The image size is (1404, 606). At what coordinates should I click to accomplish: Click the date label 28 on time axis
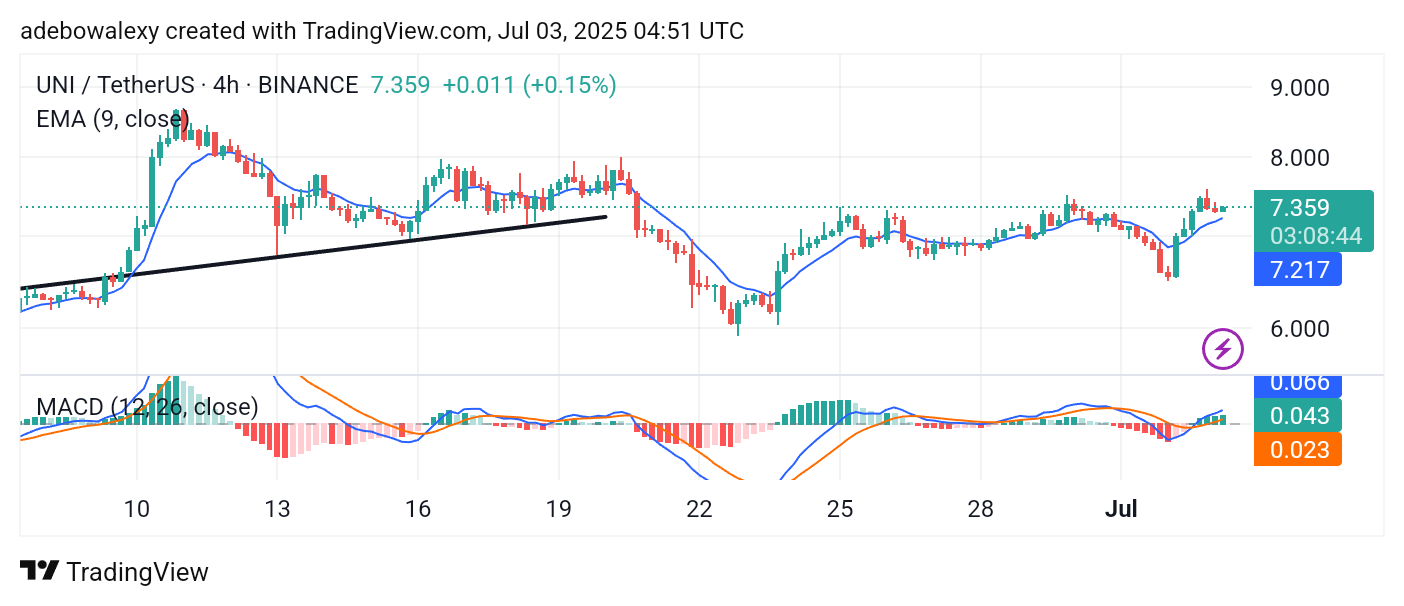click(981, 509)
